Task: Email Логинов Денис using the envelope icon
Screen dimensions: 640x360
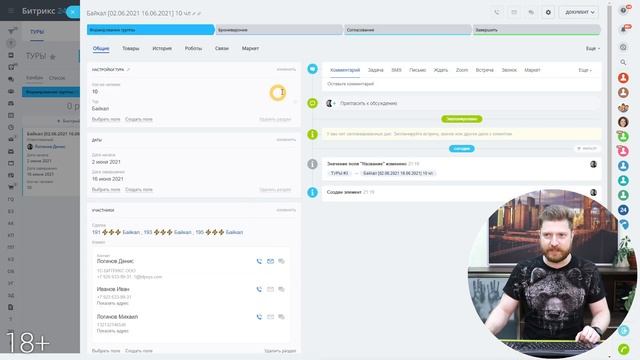Action: [x=270, y=261]
